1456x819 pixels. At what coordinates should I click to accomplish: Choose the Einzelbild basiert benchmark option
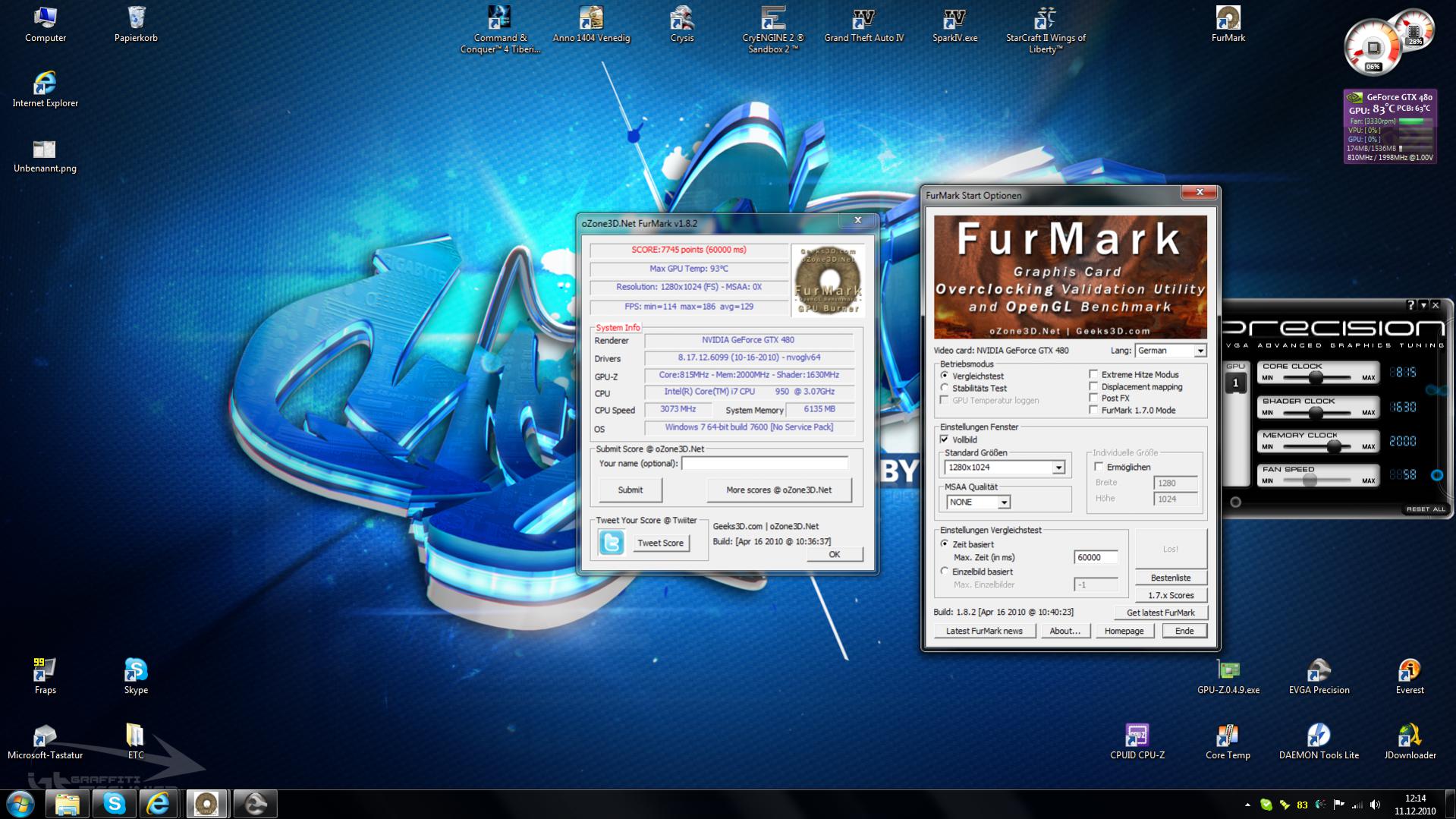pos(945,572)
